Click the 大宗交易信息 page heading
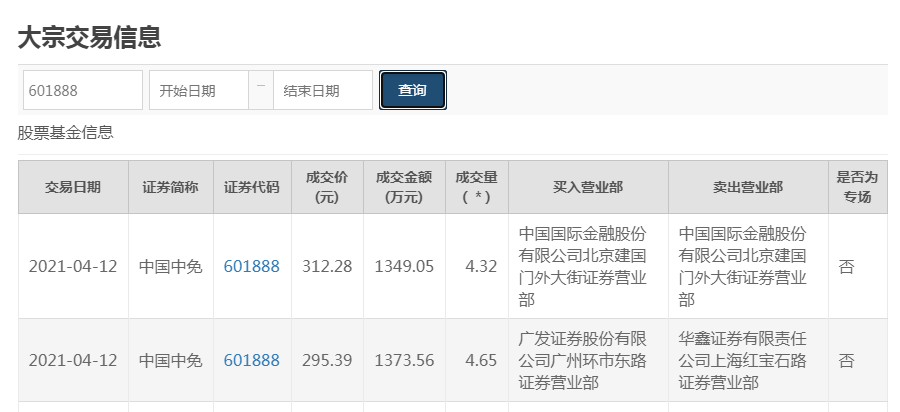This screenshot has width=900, height=412. click(x=90, y=37)
